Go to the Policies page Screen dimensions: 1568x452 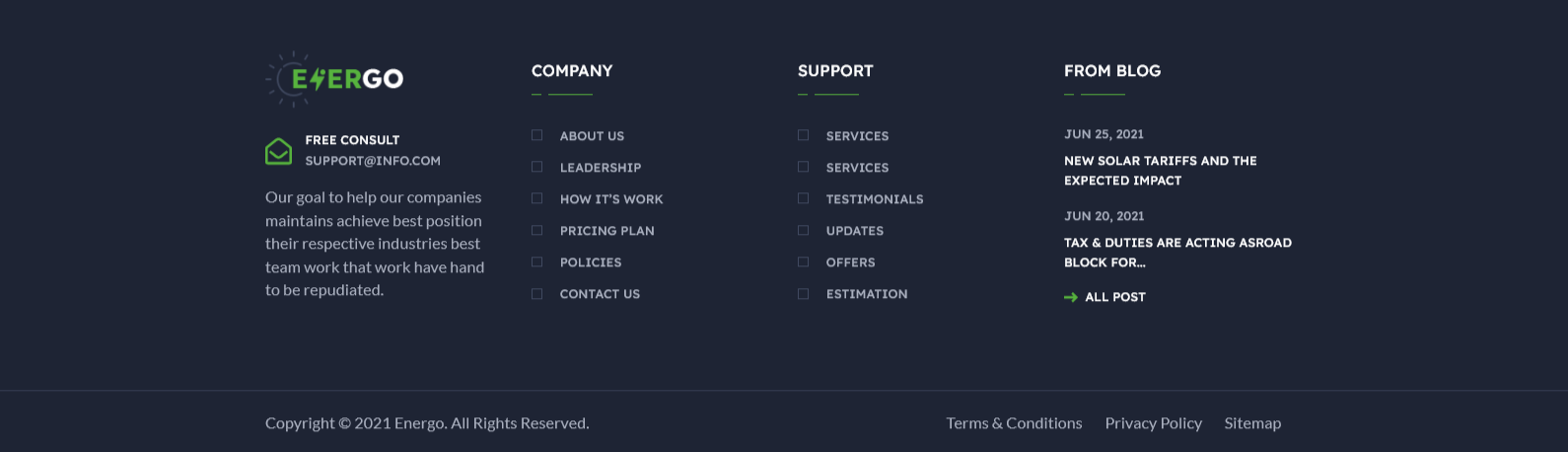[x=590, y=263]
